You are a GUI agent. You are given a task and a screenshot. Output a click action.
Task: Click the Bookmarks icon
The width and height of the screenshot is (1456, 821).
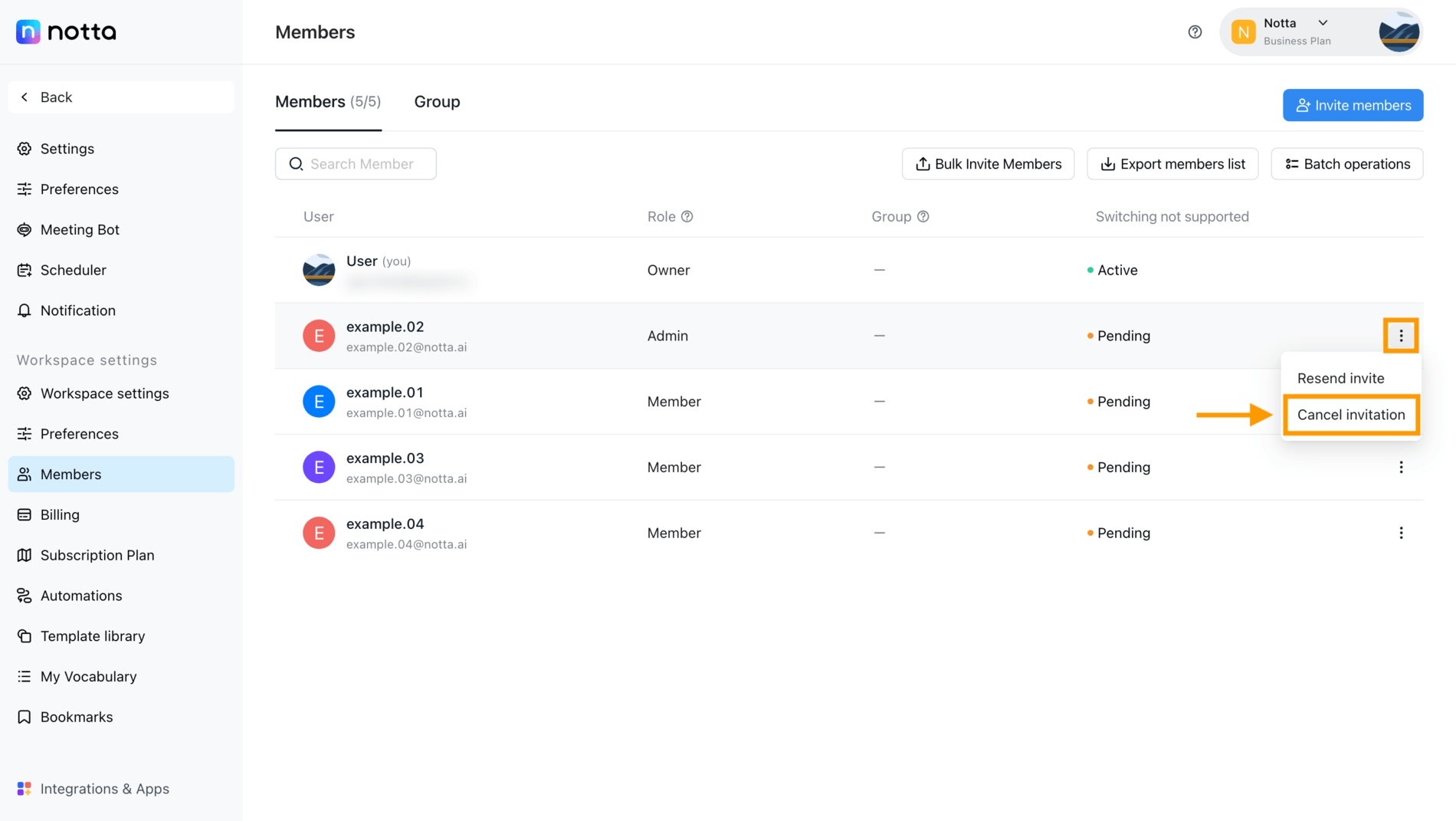point(25,718)
